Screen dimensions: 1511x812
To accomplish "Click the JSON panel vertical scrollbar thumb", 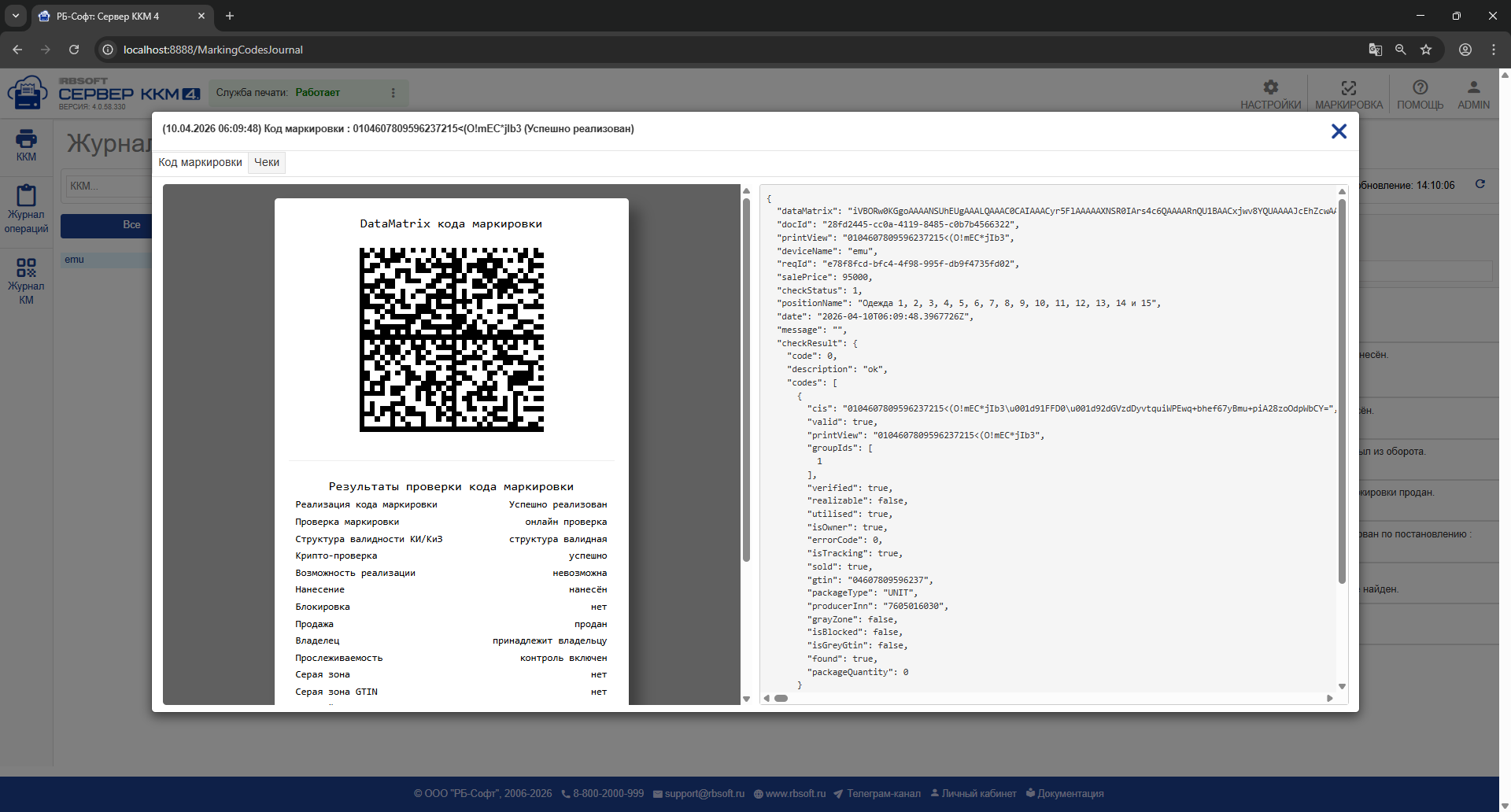I will tap(1342, 391).
